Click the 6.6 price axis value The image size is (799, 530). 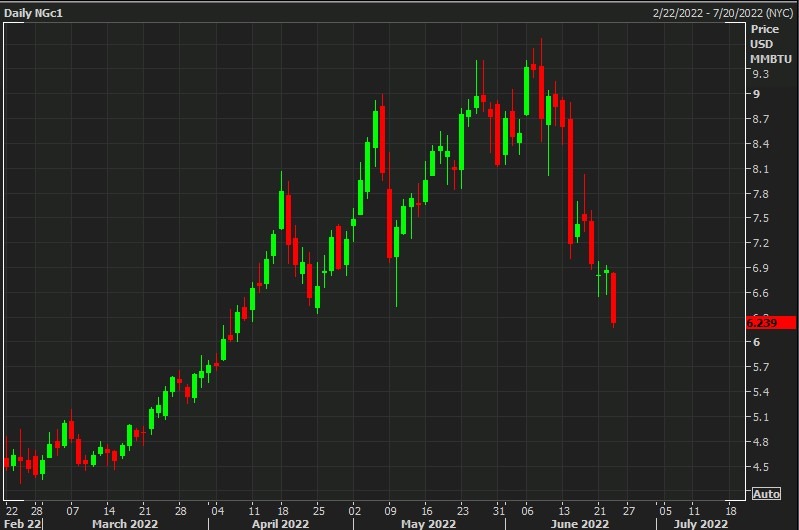[760, 293]
